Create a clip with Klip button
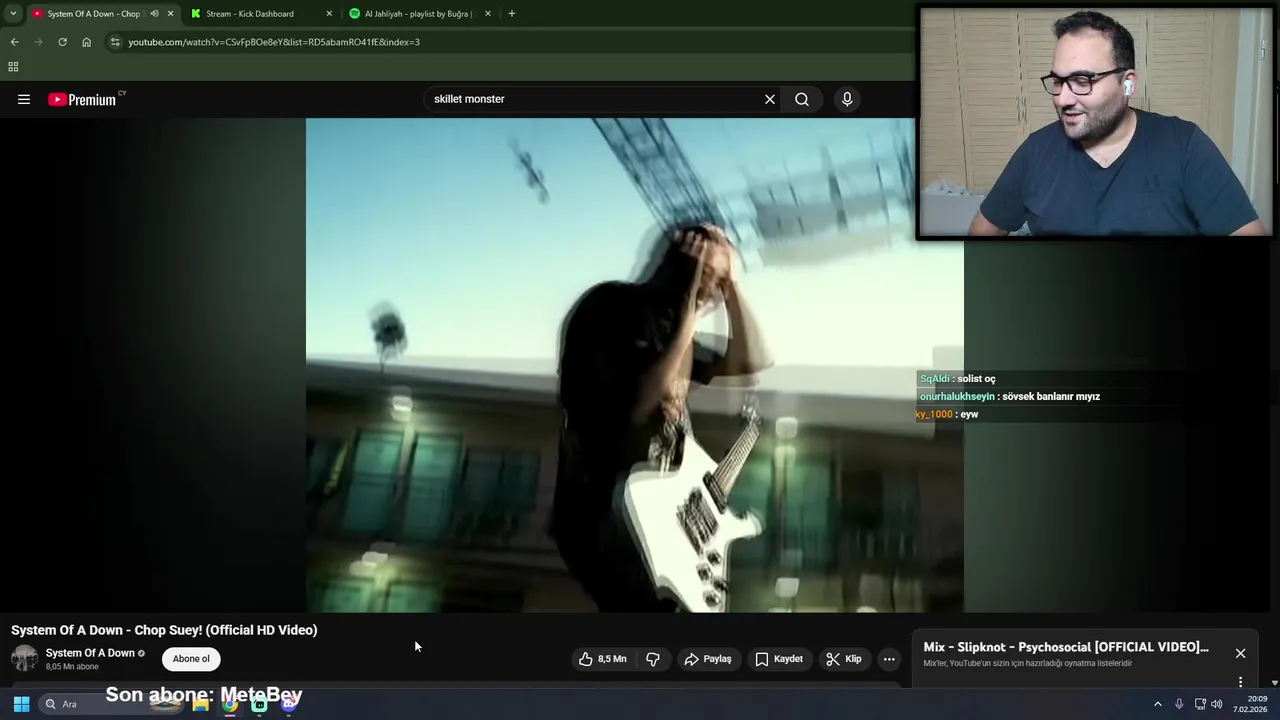The width and height of the screenshot is (1280, 720). tap(844, 659)
